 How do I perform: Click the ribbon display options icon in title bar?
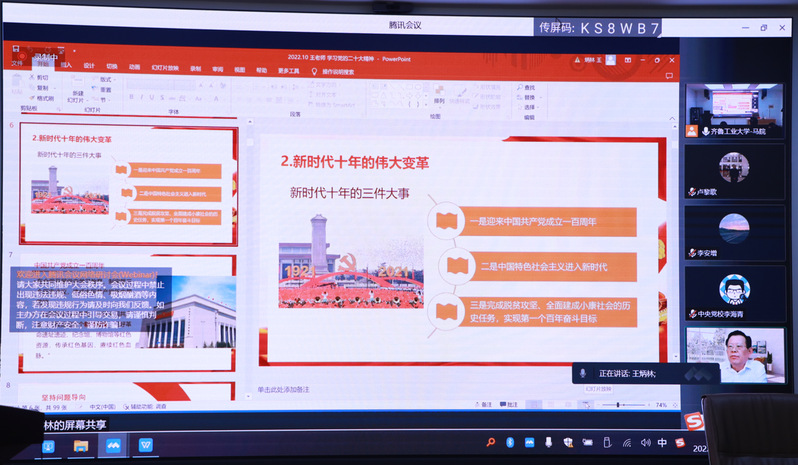pyautogui.click(x=628, y=60)
